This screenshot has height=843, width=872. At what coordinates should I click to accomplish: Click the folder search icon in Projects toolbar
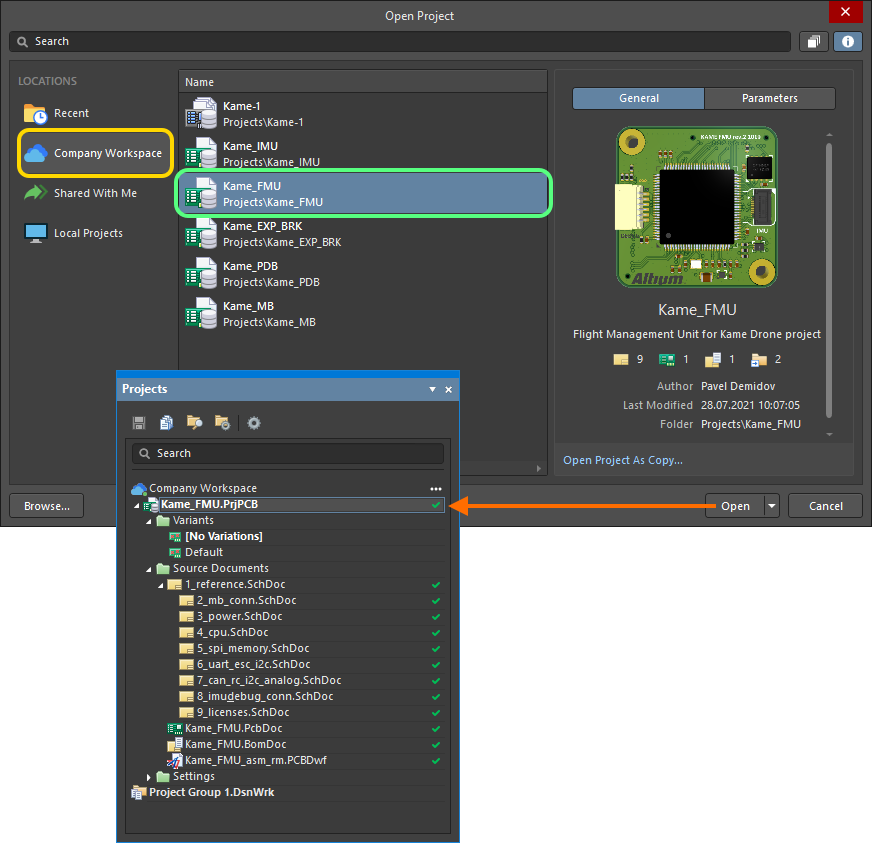point(194,423)
